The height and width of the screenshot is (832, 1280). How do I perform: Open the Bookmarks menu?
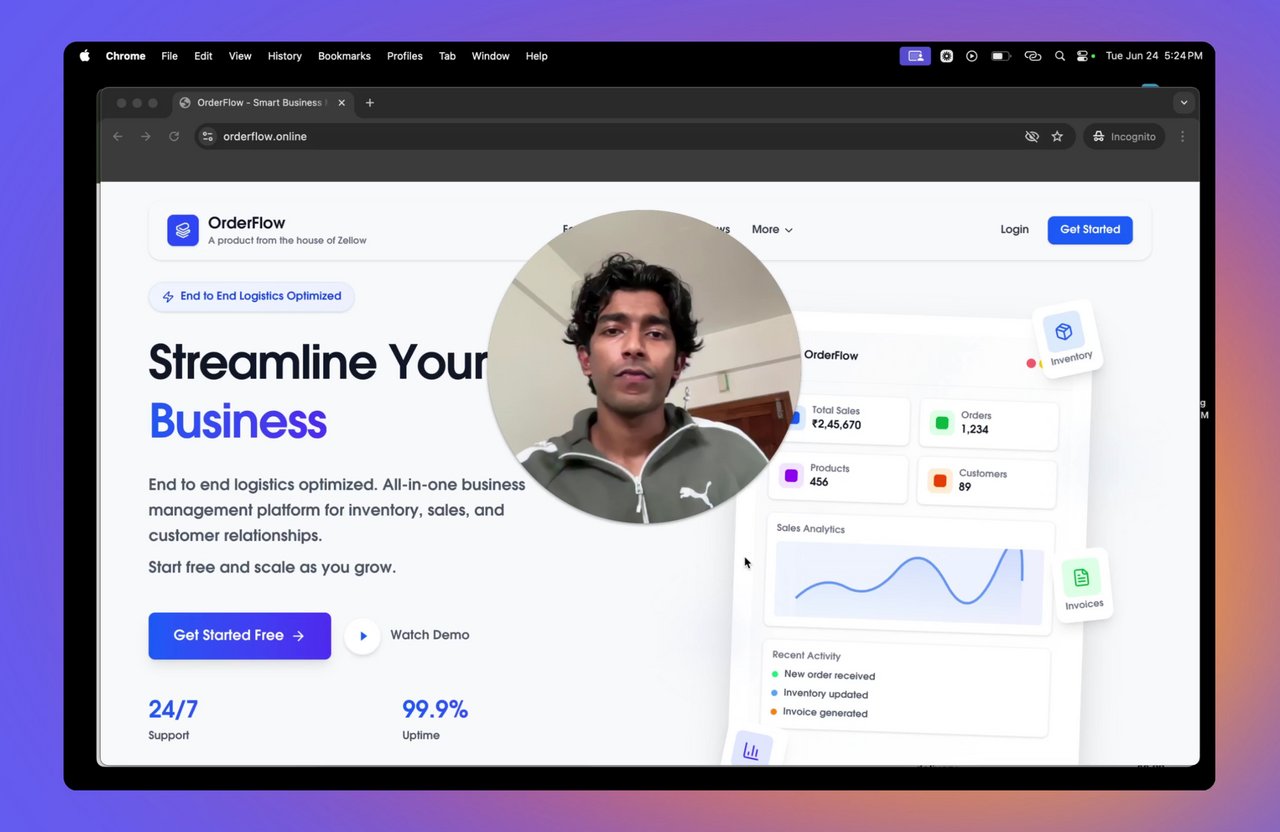[344, 56]
